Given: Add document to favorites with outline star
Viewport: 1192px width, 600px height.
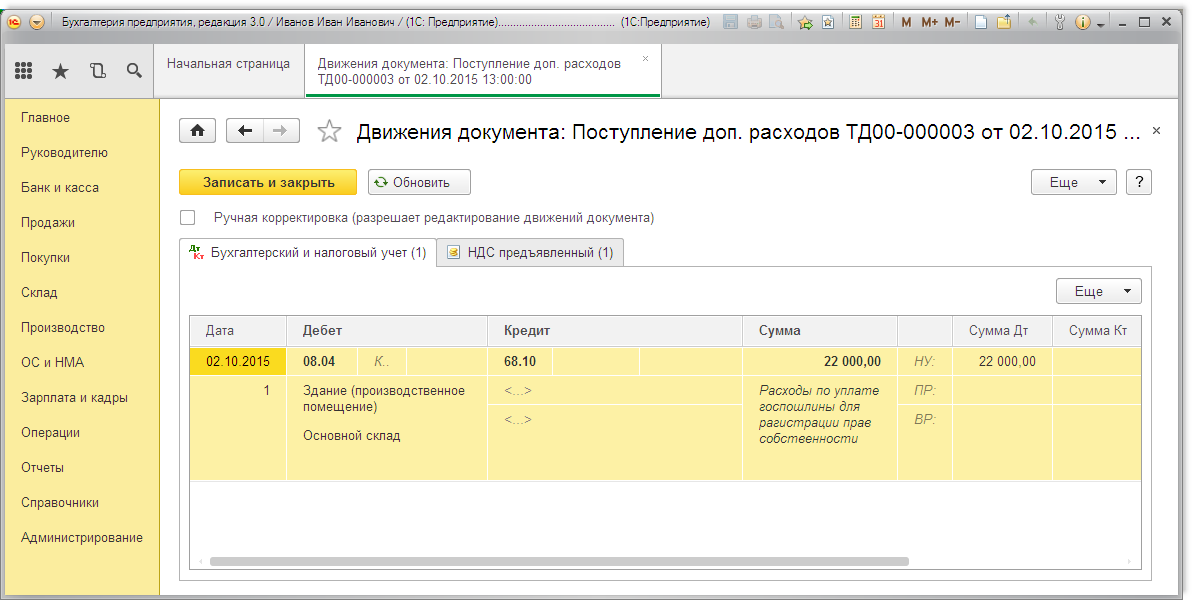Looking at the screenshot, I should 329,131.
